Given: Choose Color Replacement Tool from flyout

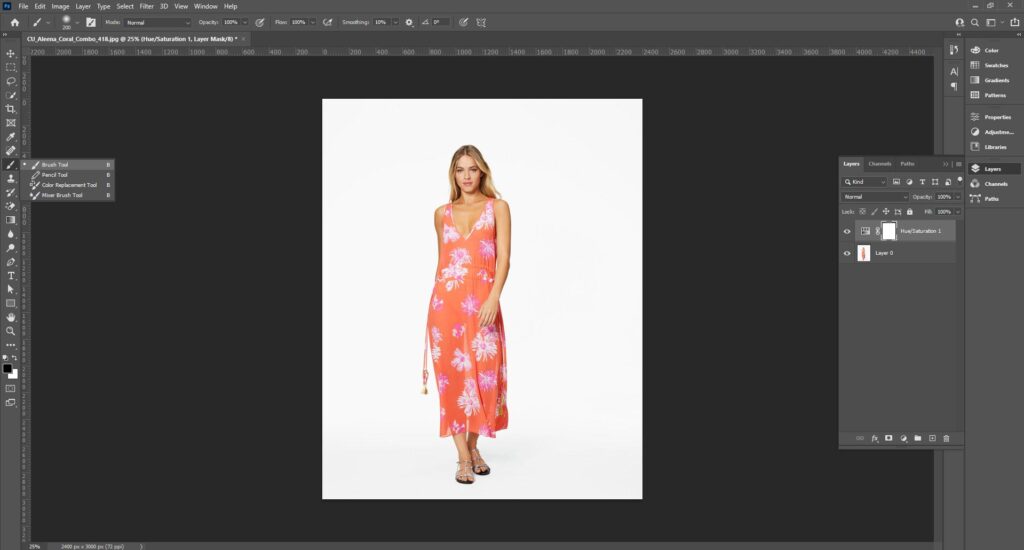Looking at the screenshot, I should [x=68, y=185].
